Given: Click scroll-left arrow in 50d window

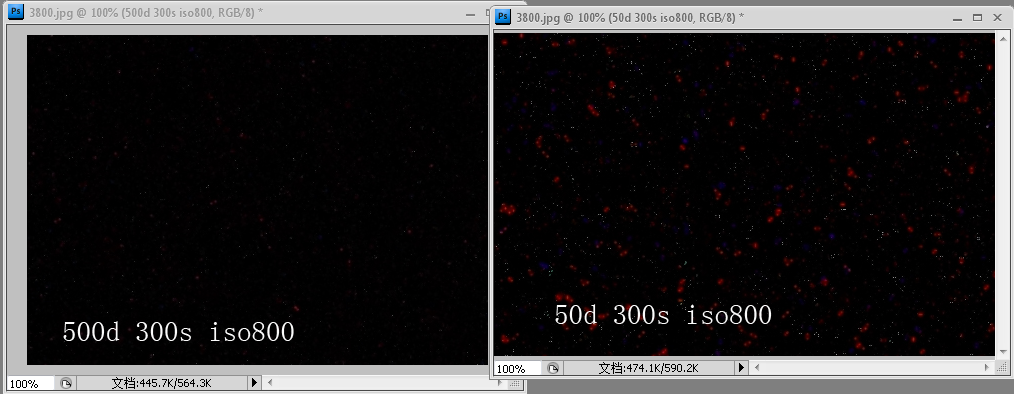Looking at the screenshot, I should [x=757, y=367].
